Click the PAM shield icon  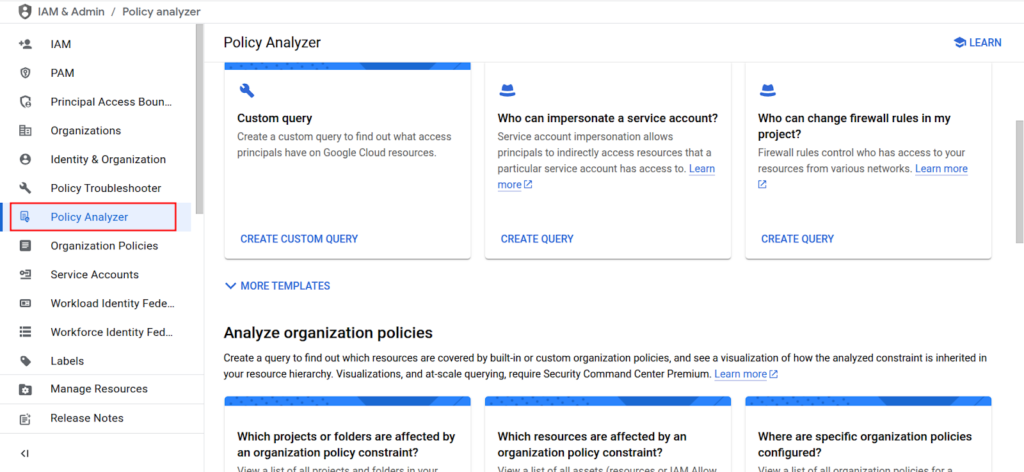(x=25, y=73)
